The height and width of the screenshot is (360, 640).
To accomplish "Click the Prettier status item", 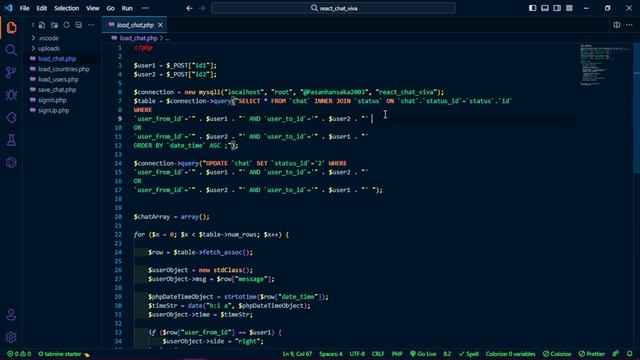I will pyautogui.click(x=592, y=353).
